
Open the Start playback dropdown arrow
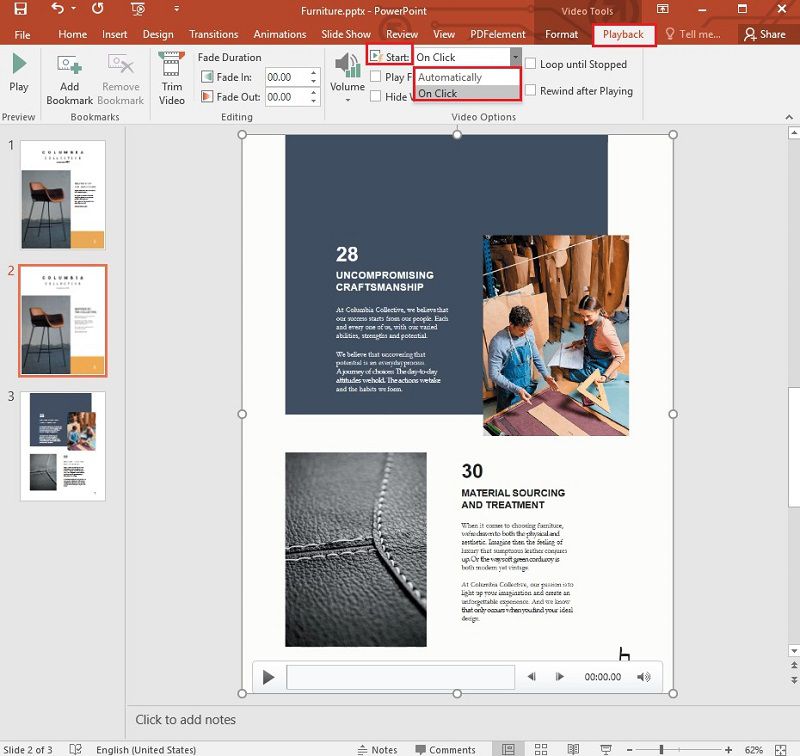pyautogui.click(x=516, y=57)
